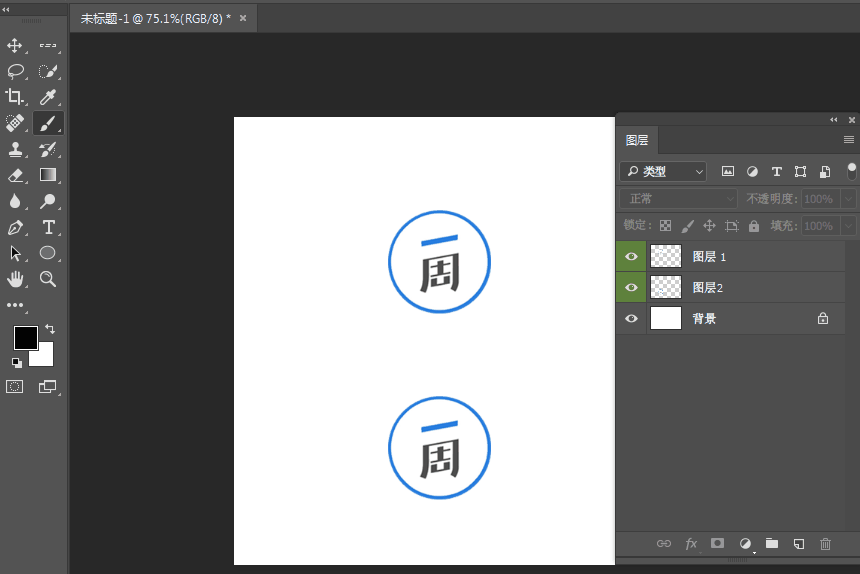Select the 图层2 layer thumbnail
The height and width of the screenshot is (574, 860).
coord(666,287)
